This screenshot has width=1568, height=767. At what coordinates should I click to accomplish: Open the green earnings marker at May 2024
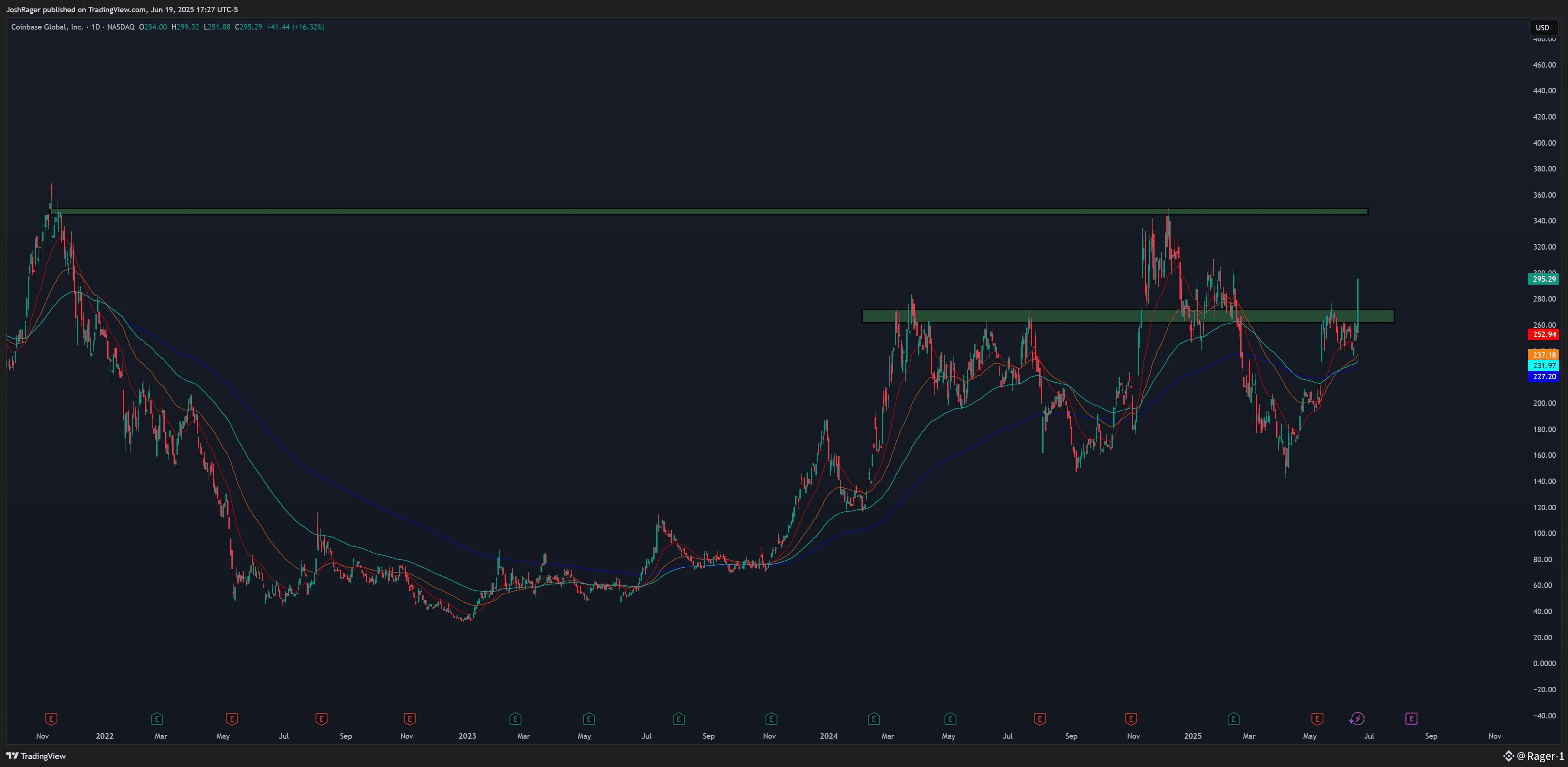pos(950,719)
